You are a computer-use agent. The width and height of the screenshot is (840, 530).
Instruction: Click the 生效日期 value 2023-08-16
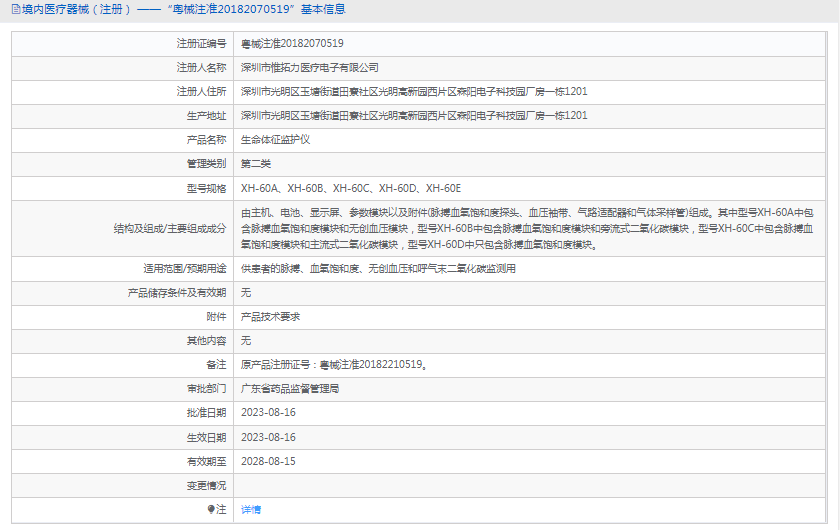tap(268, 437)
